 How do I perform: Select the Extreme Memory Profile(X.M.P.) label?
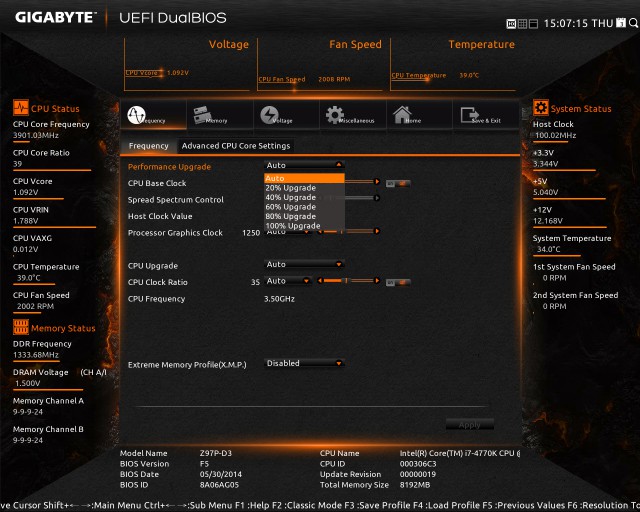point(187,365)
